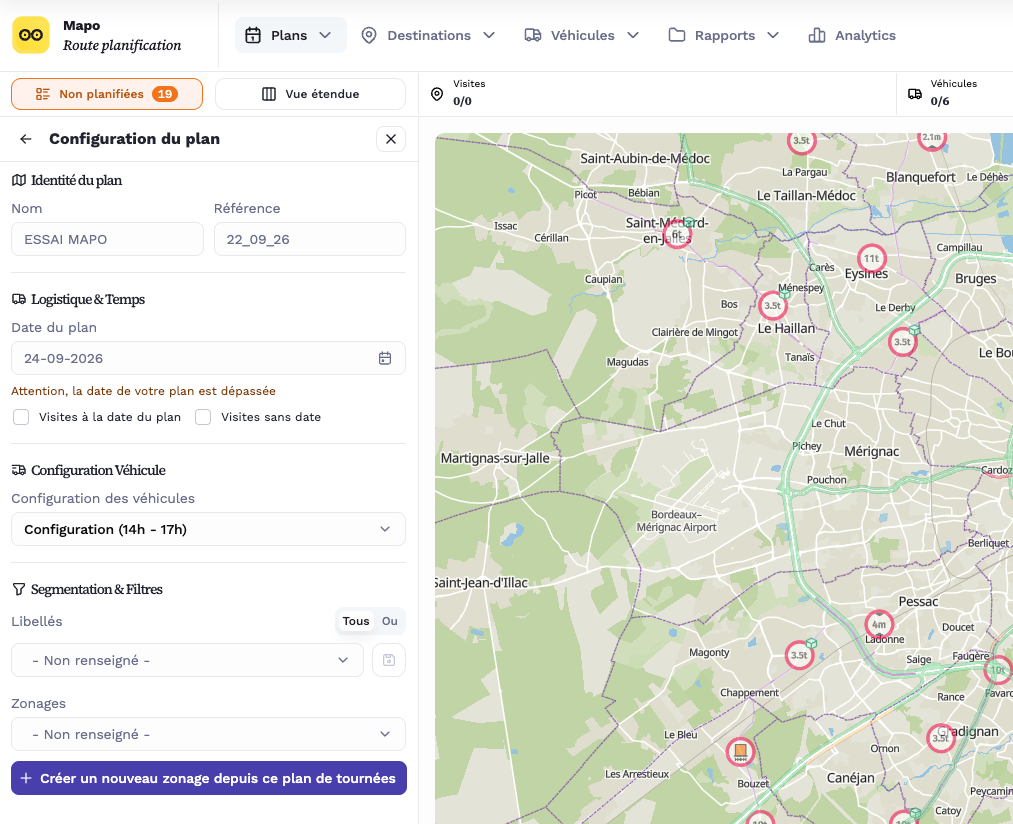Open the calendar picker icon in Date du plan
The width and height of the screenshot is (1013, 824).
(384, 358)
